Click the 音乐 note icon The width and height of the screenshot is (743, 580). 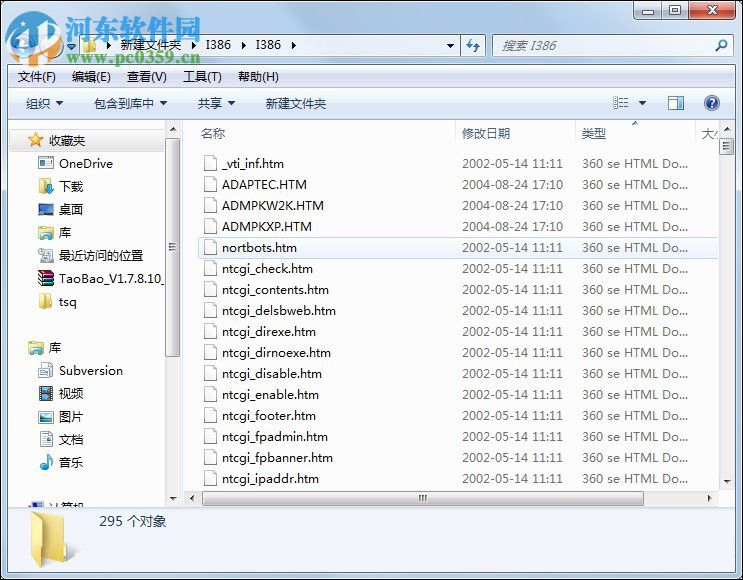click(46, 462)
